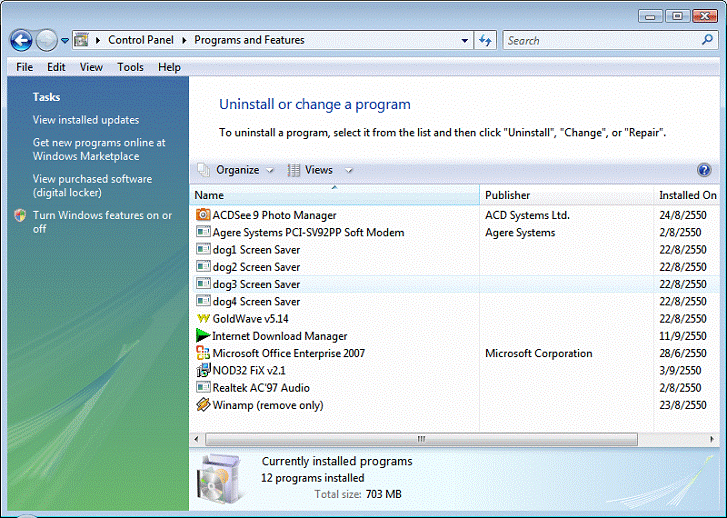Click the GoldWave v5.14 icon
The image size is (727, 518).
point(203,319)
